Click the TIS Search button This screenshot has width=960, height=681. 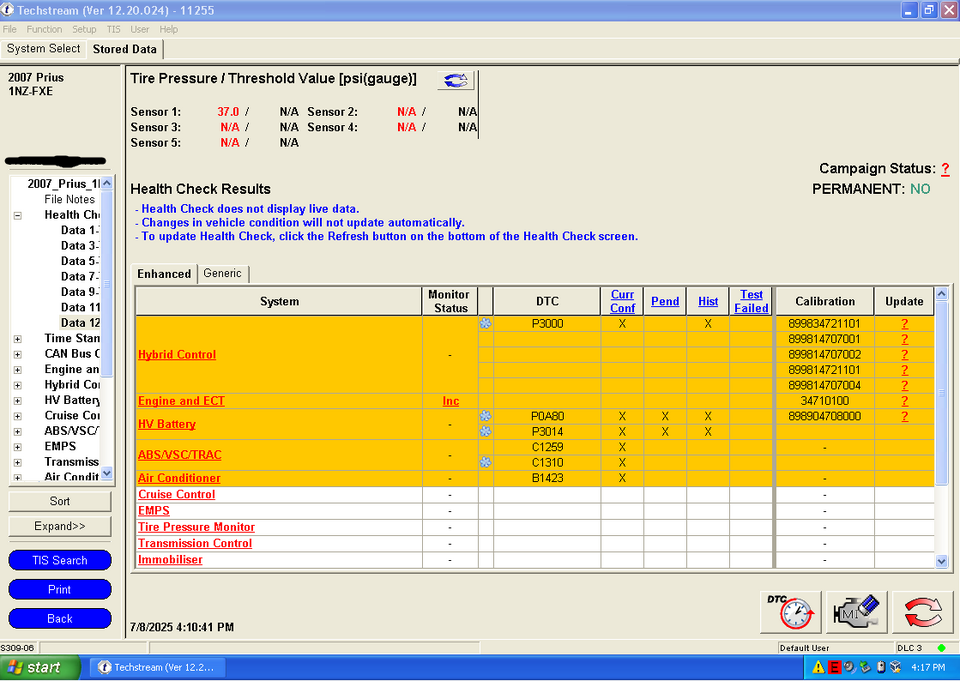(x=60, y=560)
